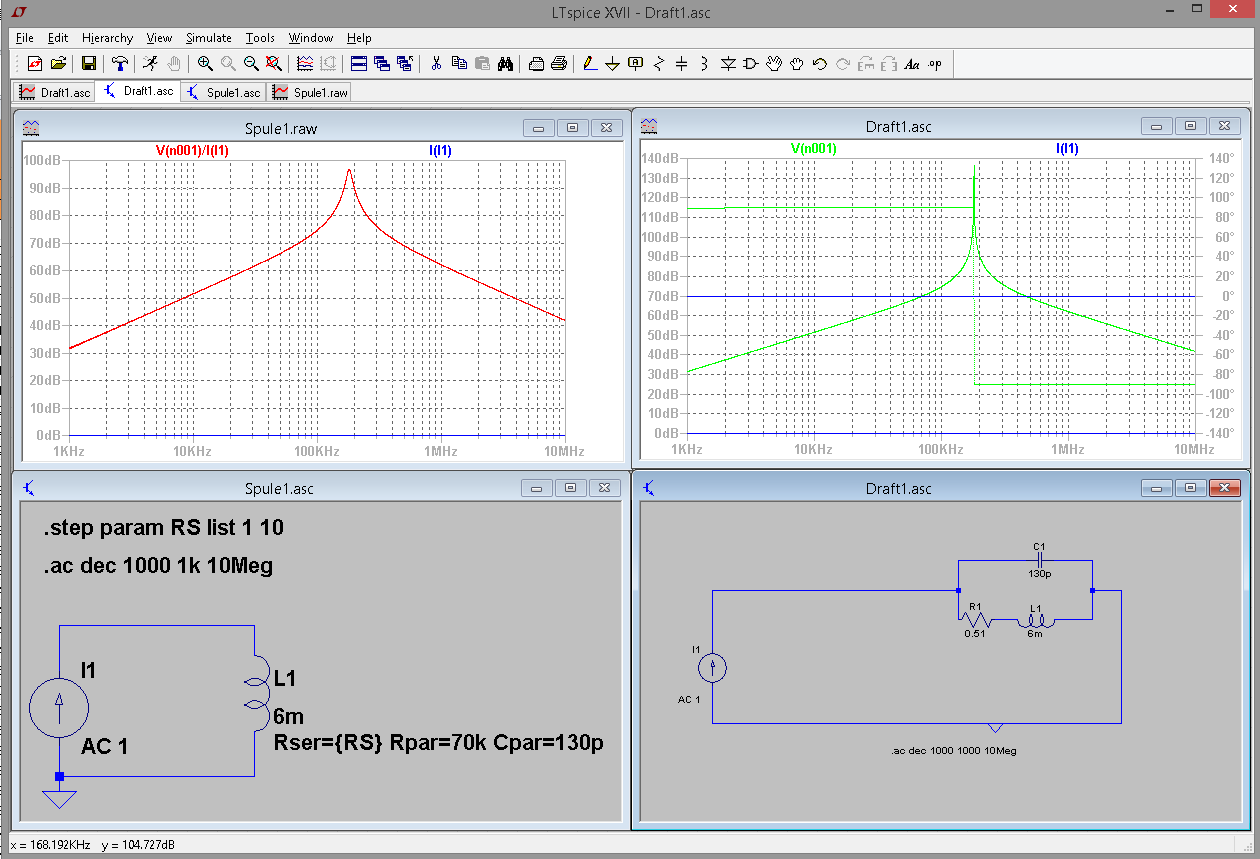Click the Rser={RS} Rpar=70k Cpar=130p text

click(x=438, y=743)
